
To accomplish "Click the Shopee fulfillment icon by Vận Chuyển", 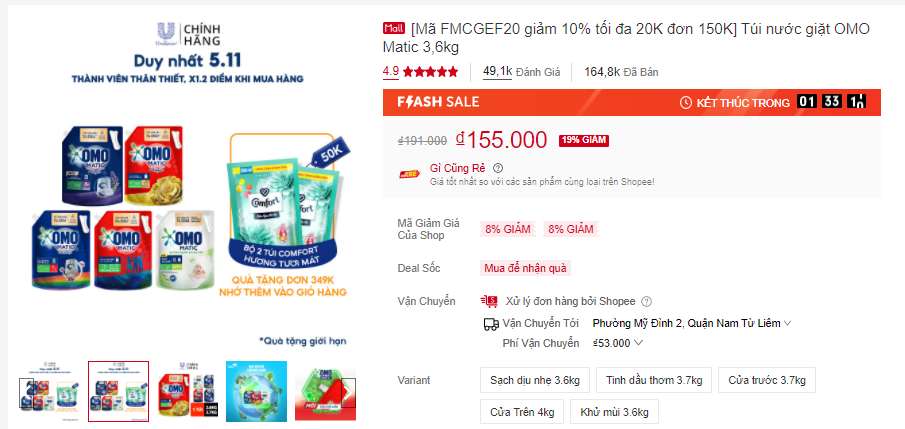I will click(489, 301).
